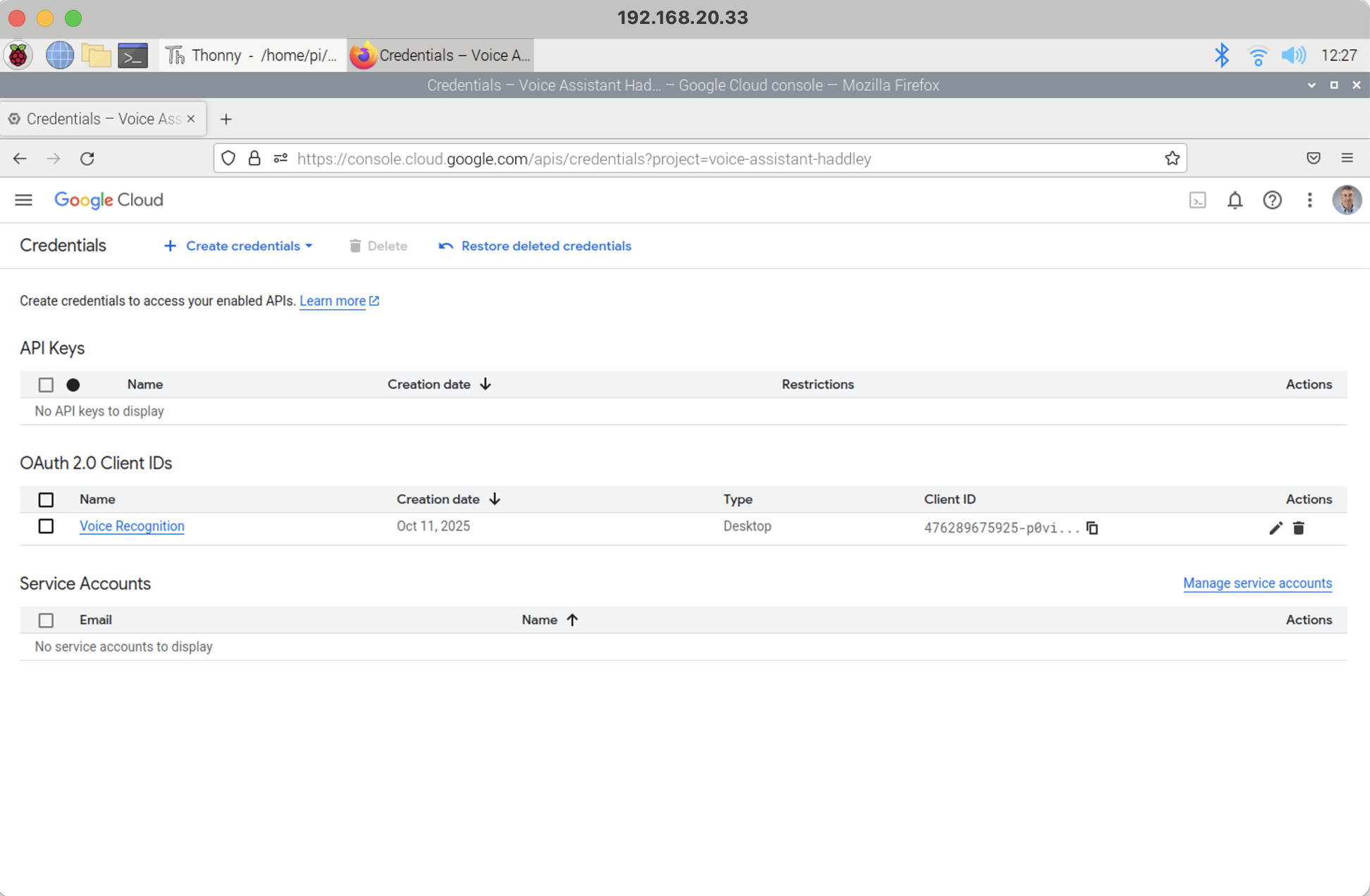This screenshot has width=1370, height=896.
Task: Copy the OAuth Client ID
Action: (1092, 528)
